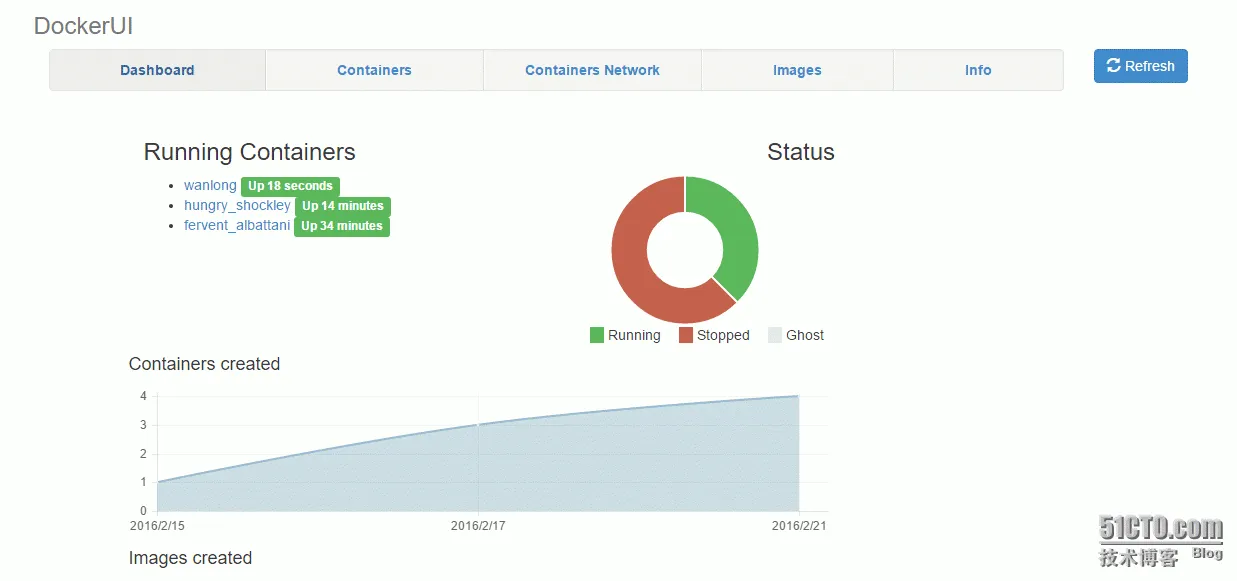This screenshot has width=1237, height=581.
Task: Click the Status heading
Action: [801, 152]
